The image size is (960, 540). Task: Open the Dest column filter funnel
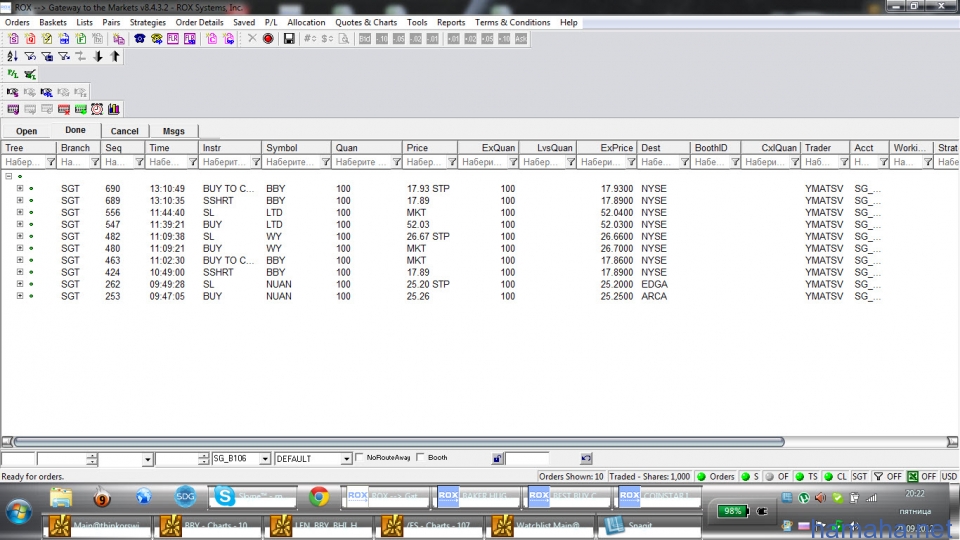[684, 162]
